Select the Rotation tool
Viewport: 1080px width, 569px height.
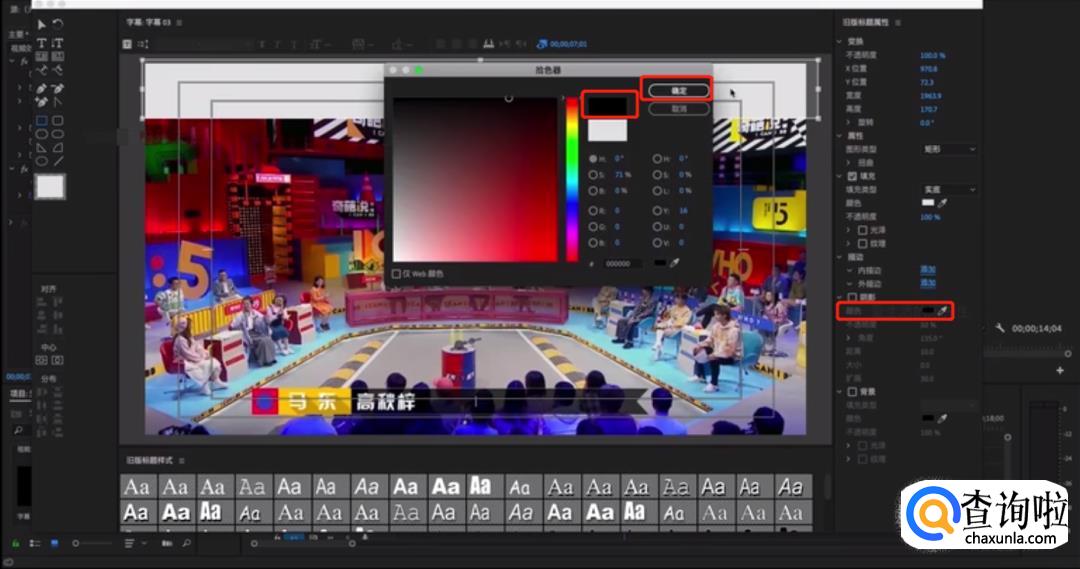[x=58, y=25]
